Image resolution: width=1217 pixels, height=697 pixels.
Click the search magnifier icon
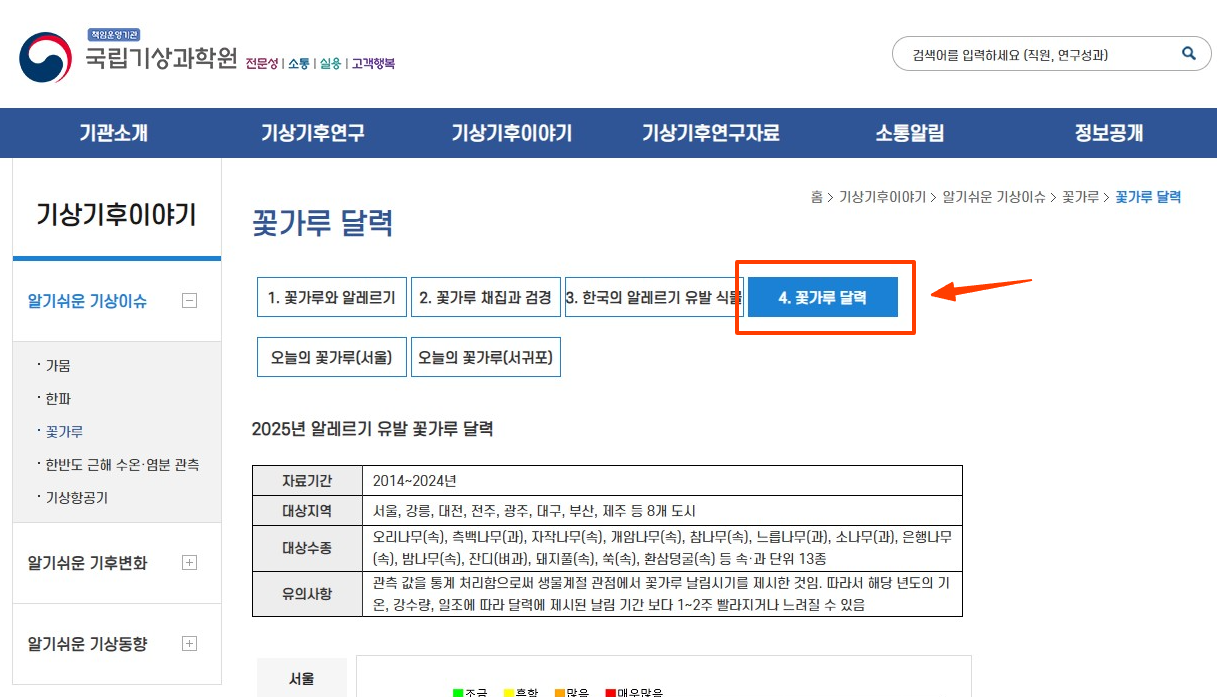[x=1188, y=53]
